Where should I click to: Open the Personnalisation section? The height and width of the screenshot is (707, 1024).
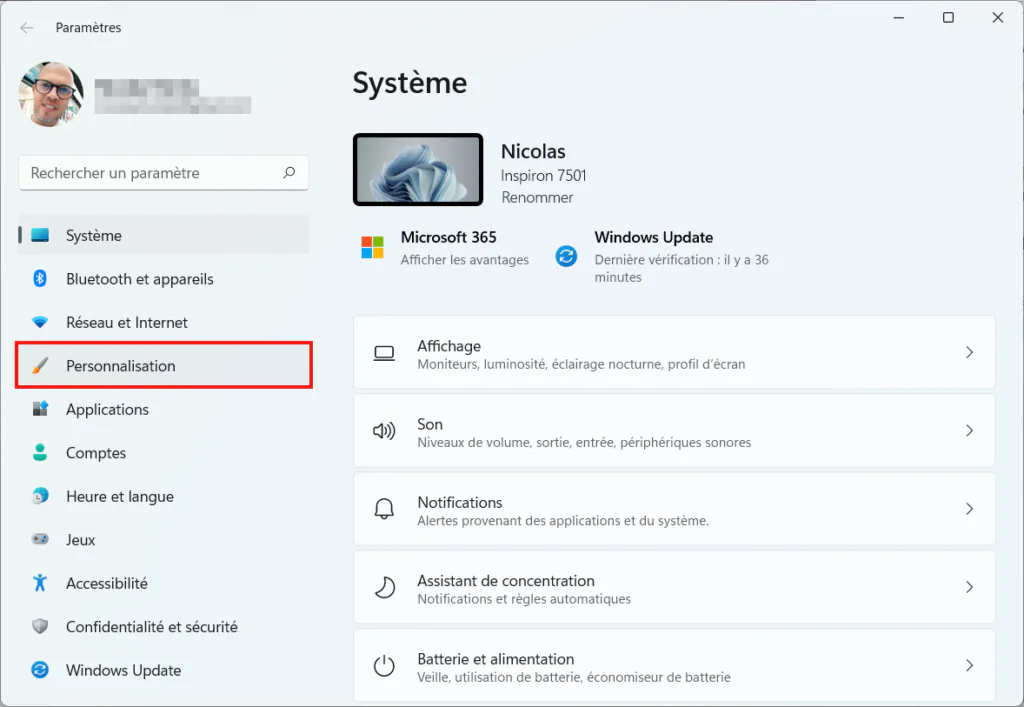click(x=164, y=366)
